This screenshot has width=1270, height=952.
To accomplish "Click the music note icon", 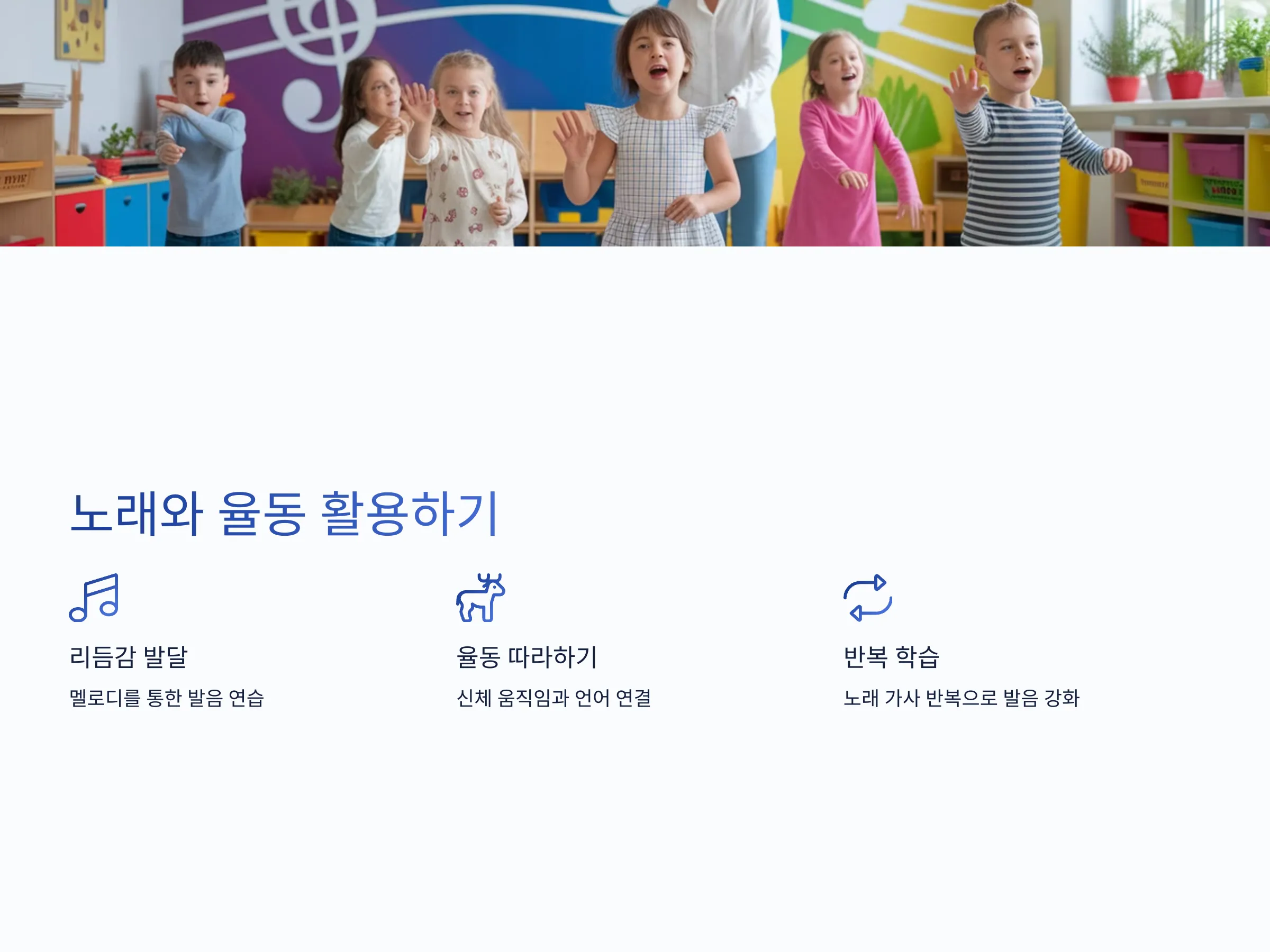I will pos(94,597).
